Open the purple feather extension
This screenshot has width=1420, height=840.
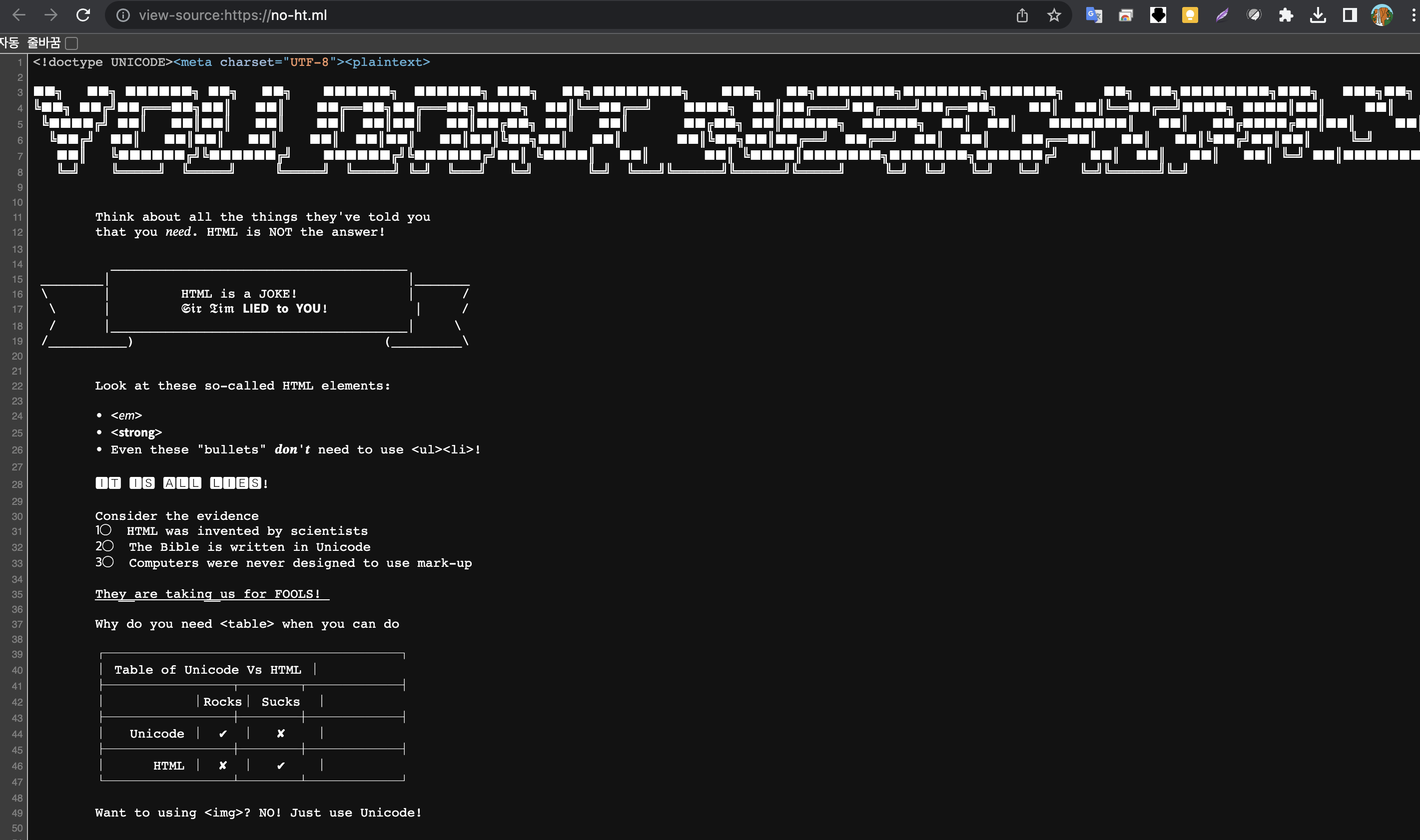1222,15
